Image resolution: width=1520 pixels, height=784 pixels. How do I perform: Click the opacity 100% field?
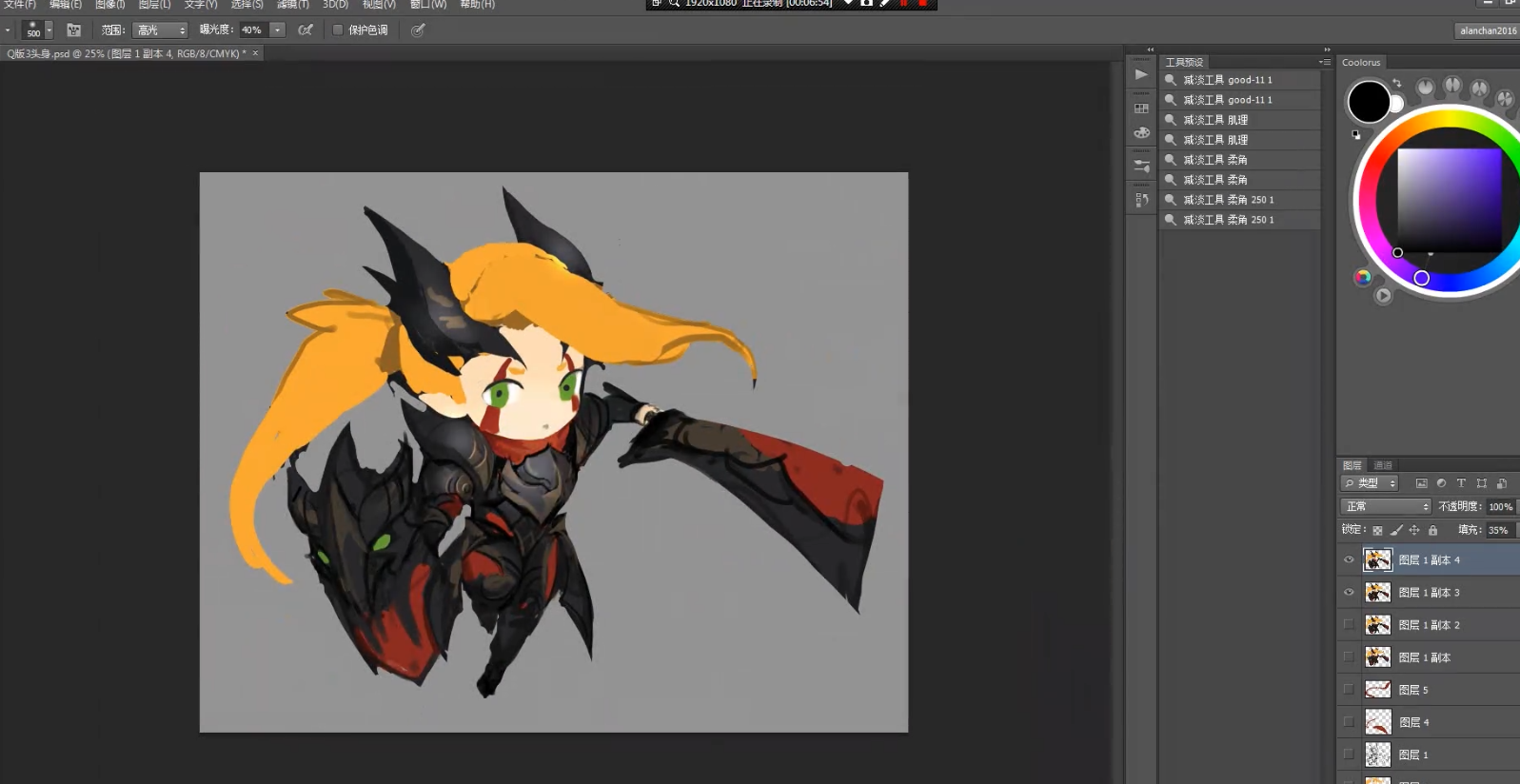tap(1501, 506)
